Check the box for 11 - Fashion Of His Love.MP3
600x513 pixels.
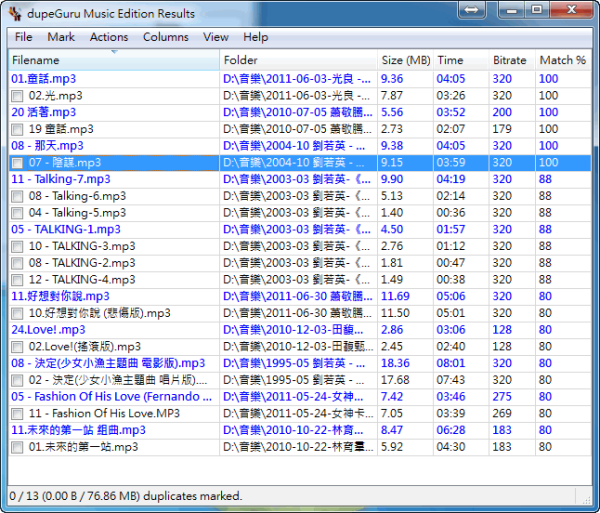tap(17, 413)
